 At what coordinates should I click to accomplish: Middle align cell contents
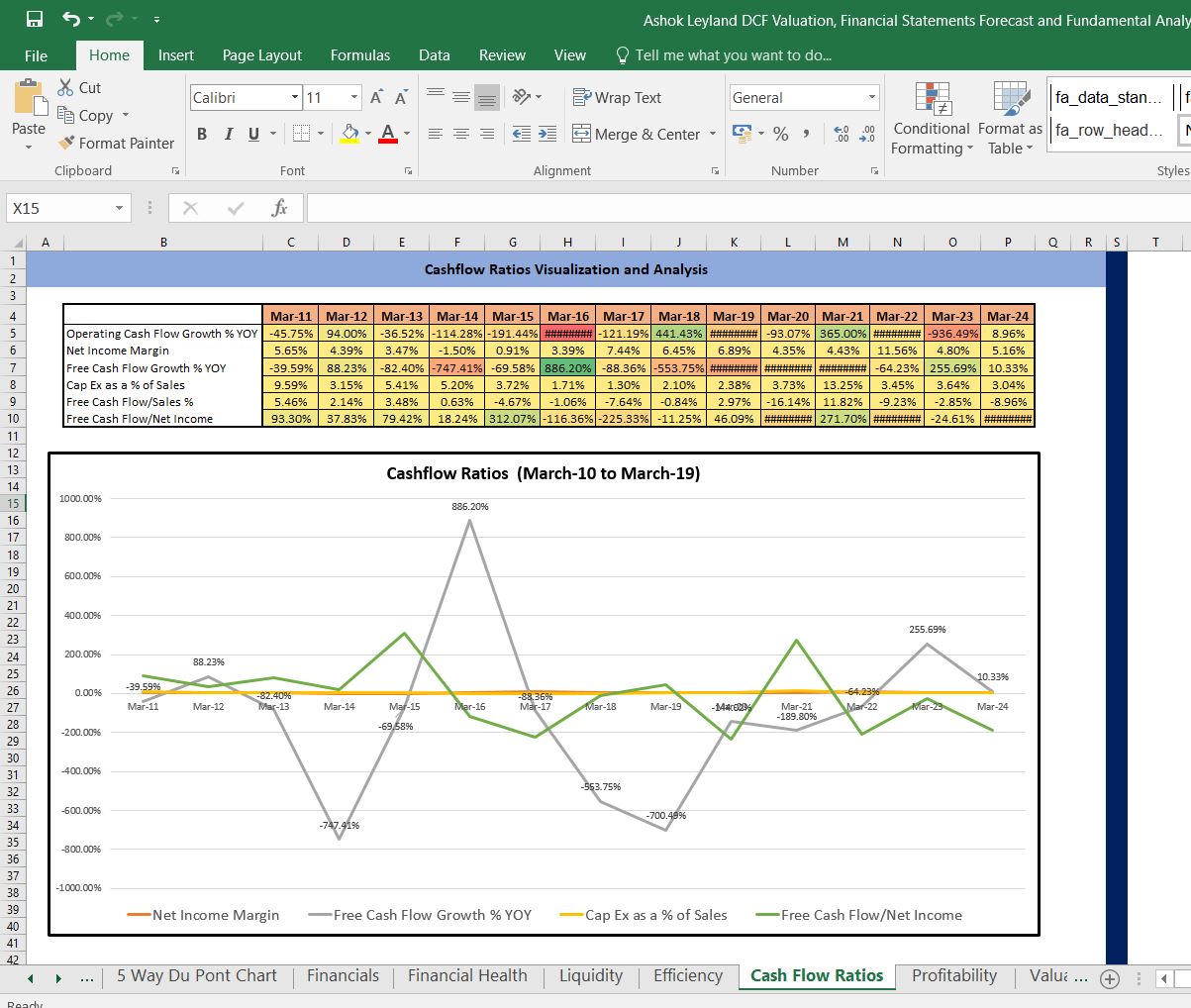[461, 96]
